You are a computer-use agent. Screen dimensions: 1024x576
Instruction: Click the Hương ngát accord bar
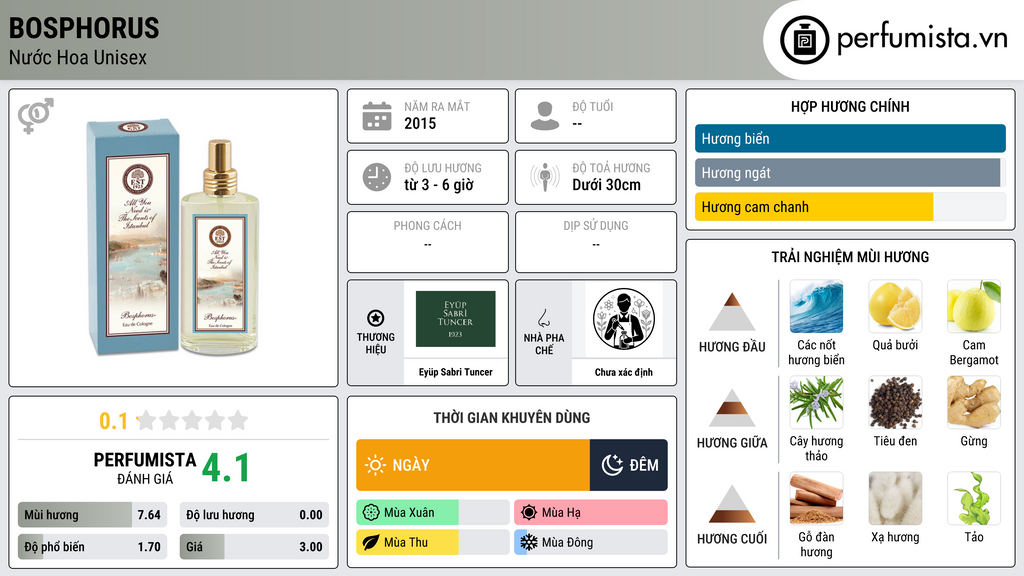coord(850,172)
